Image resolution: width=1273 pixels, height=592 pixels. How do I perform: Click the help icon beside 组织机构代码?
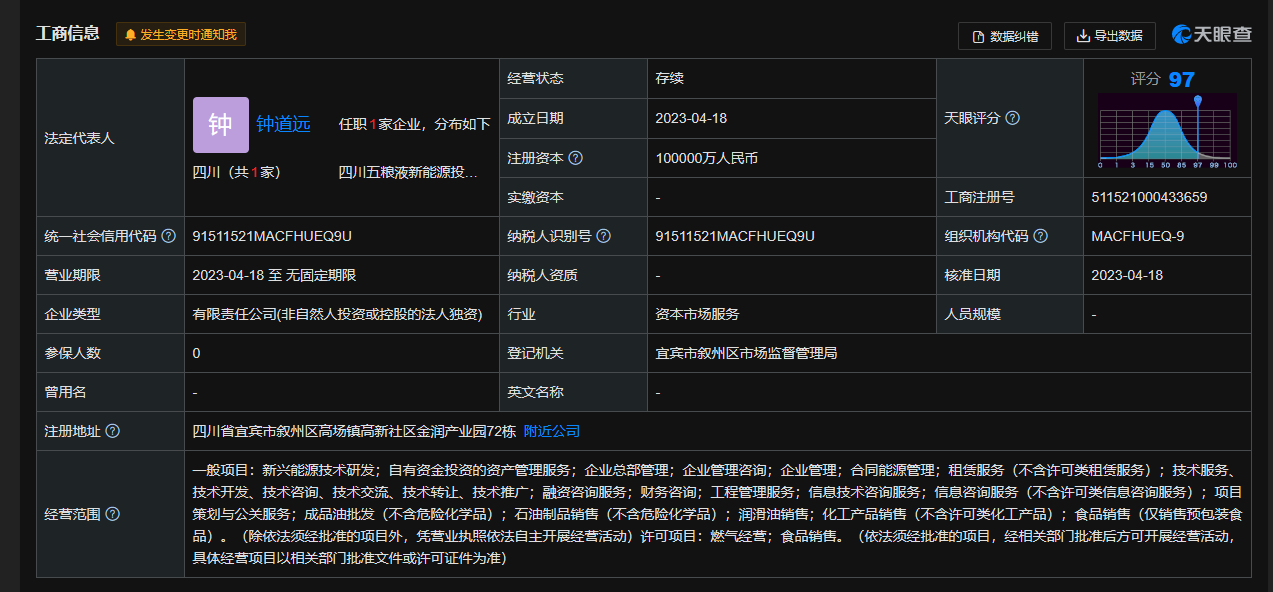click(1040, 236)
